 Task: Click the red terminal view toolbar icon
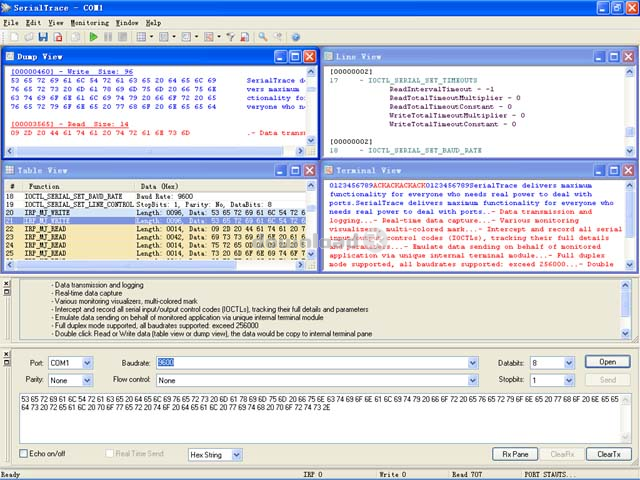[x=209, y=37]
